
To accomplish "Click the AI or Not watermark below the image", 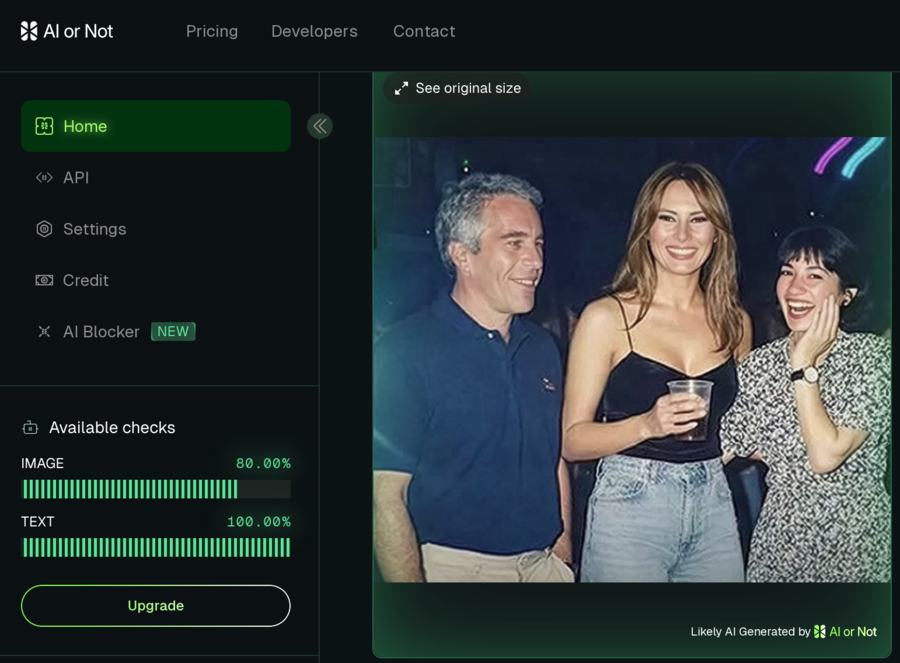I will (x=845, y=632).
